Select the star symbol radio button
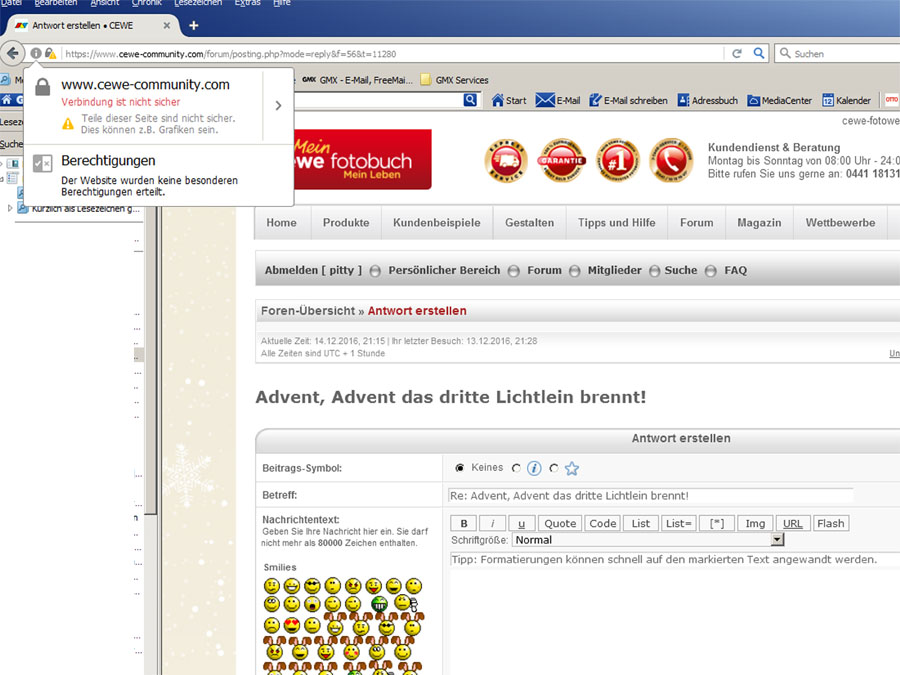Image resolution: width=900 pixels, height=675 pixels. click(553, 468)
